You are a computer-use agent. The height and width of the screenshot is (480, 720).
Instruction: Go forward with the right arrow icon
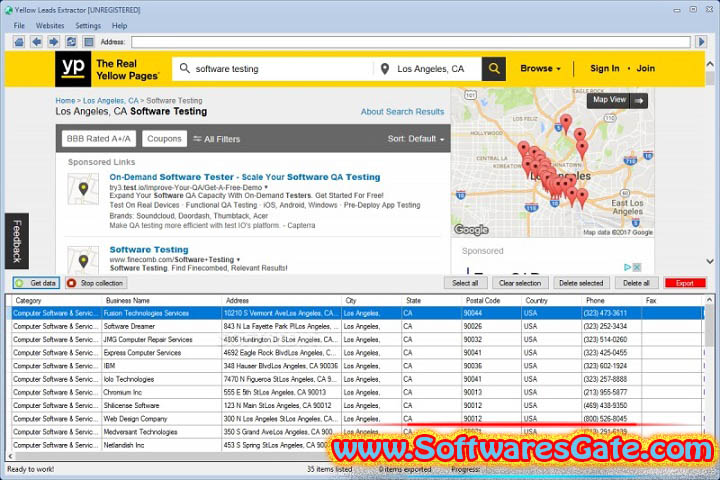click(54, 42)
